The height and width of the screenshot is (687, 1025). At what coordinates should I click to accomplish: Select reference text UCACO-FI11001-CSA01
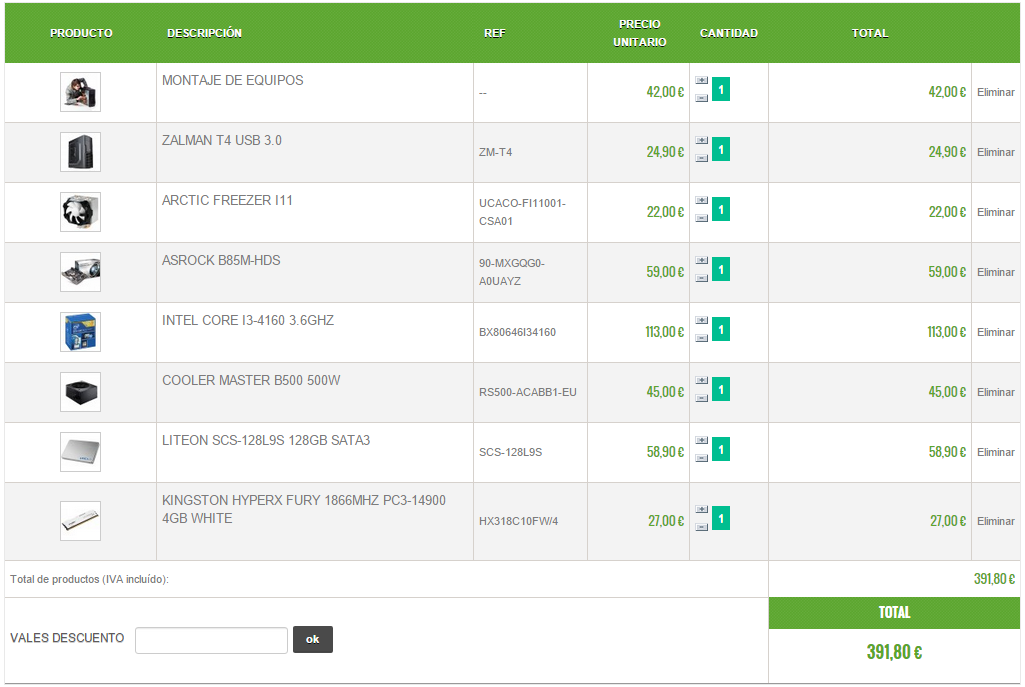coord(522,212)
